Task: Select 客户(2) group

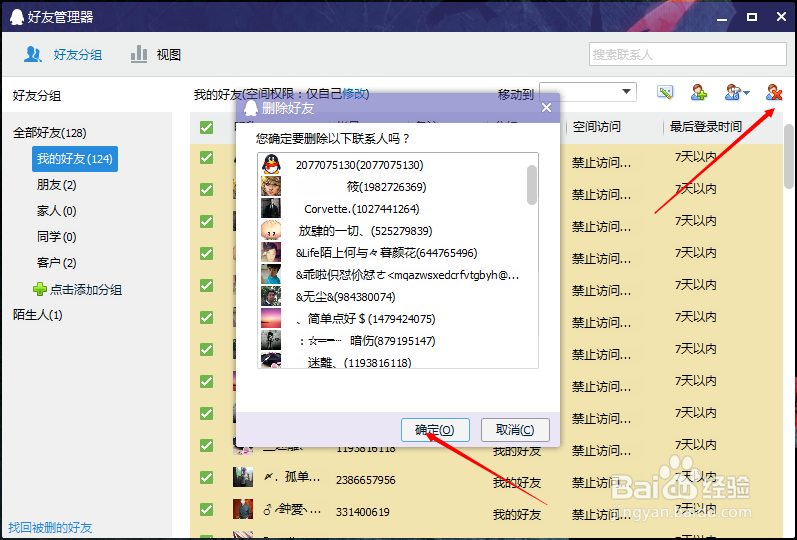Action: 56,262
